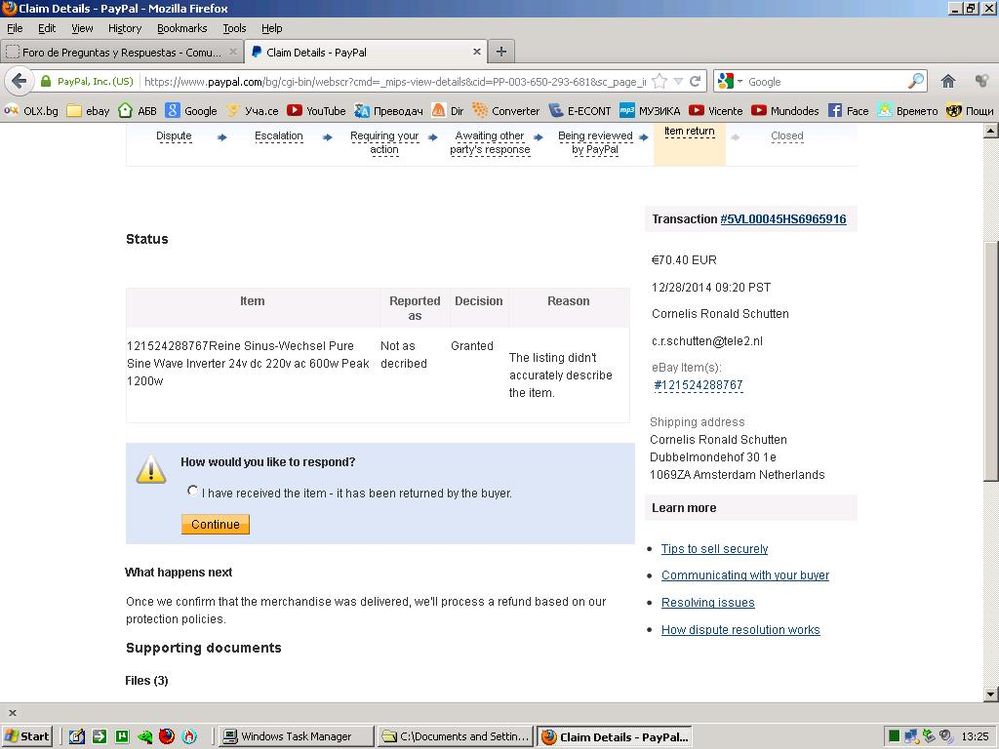The width and height of the screenshot is (999, 749).
Task: Click the system tray clock 13:25
Action: (x=975, y=736)
